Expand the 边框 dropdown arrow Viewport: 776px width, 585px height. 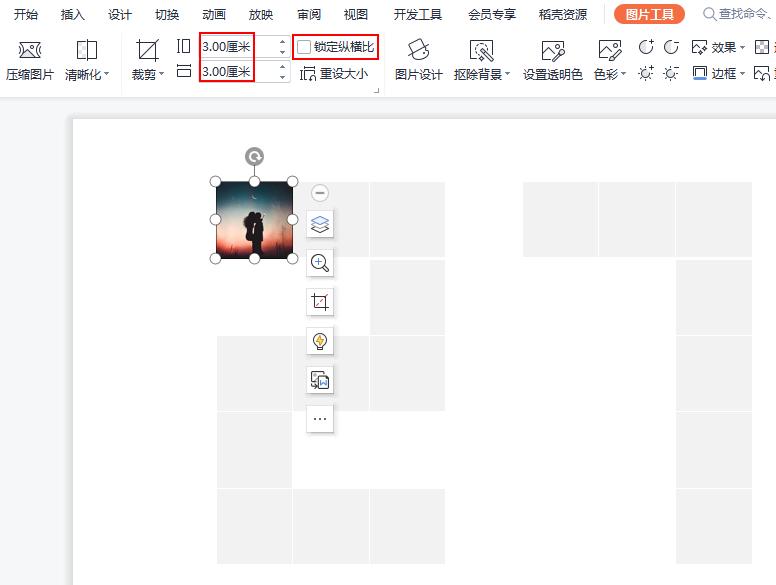coord(742,74)
